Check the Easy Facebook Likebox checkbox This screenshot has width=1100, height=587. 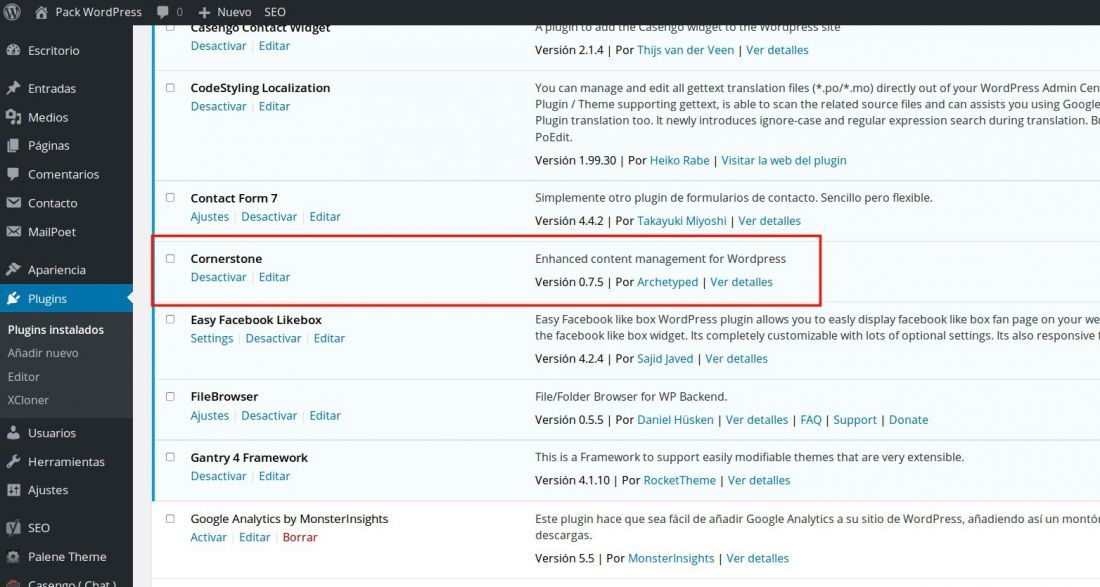170,319
